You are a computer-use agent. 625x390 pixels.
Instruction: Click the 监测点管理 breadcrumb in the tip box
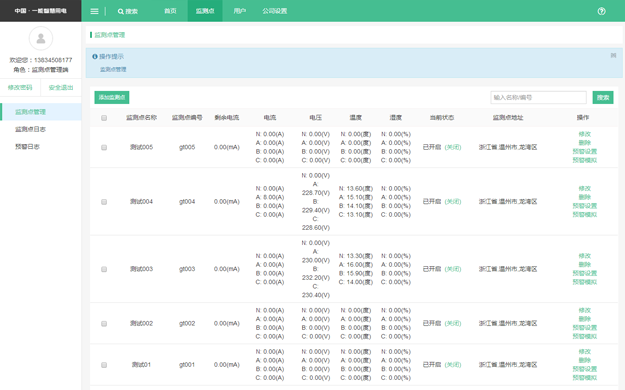pos(113,69)
